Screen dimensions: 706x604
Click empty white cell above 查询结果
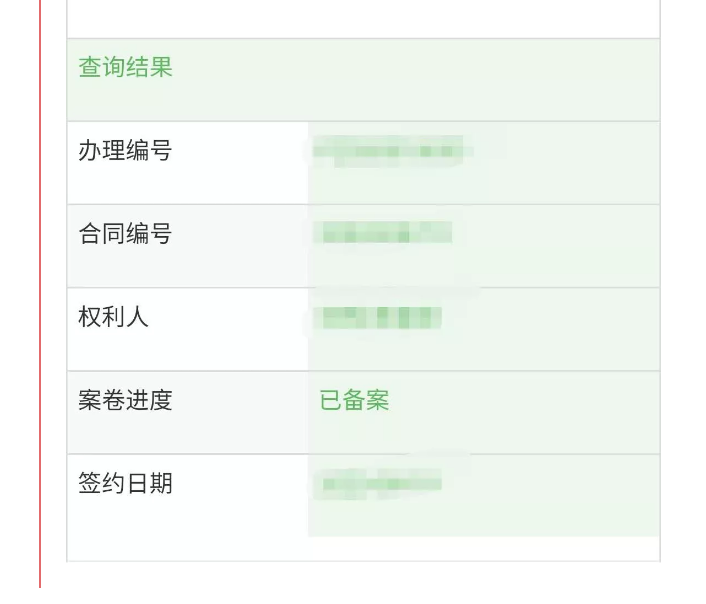click(363, 19)
